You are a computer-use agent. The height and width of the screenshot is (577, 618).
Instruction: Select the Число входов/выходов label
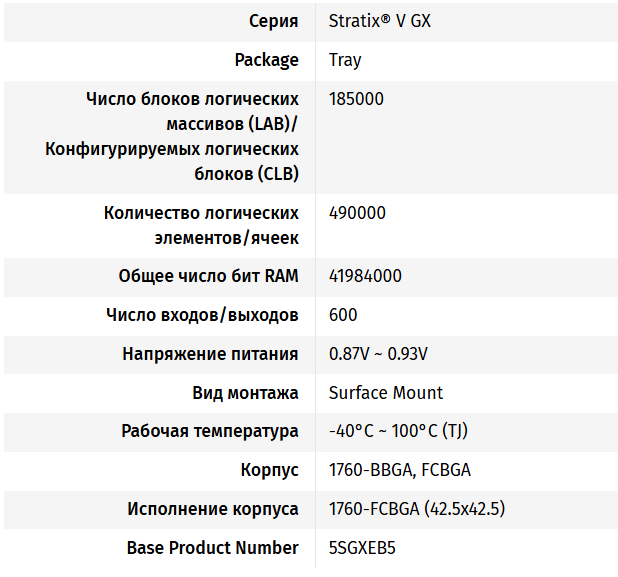[202, 315]
